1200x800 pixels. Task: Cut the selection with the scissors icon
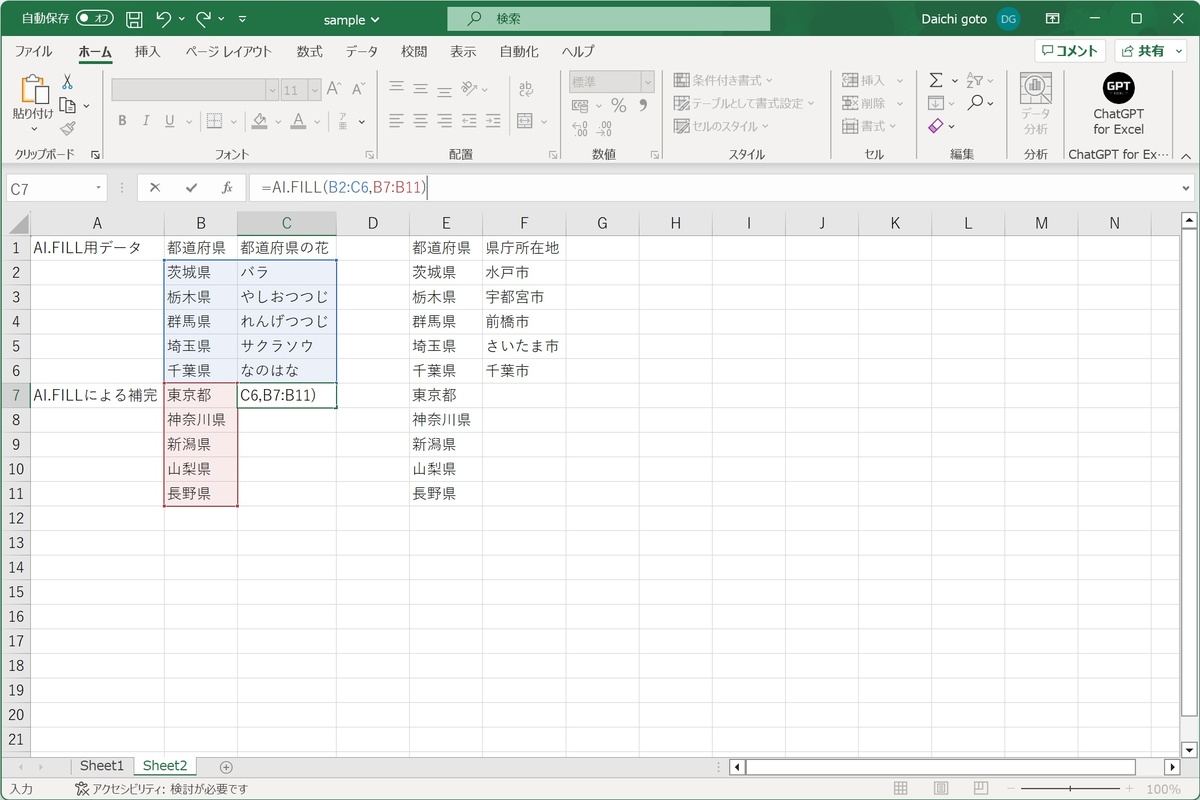click(68, 82)
